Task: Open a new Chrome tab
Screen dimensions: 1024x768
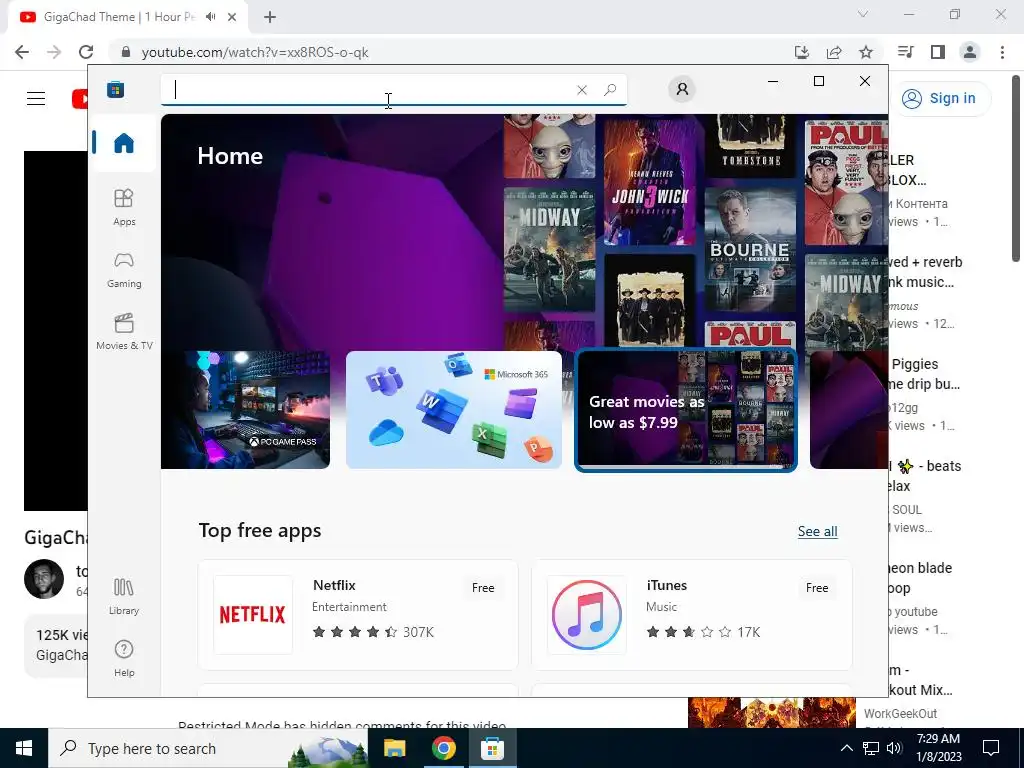Action: [270, 17]
